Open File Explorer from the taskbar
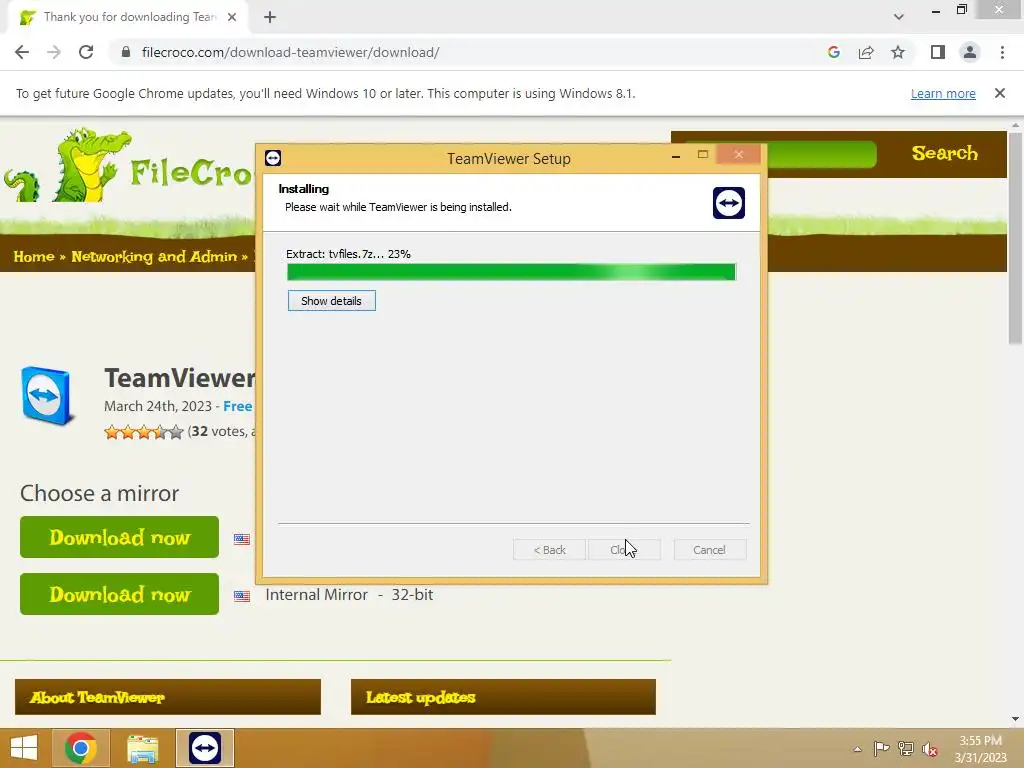The image size is (1024, 768). point(143,748)
